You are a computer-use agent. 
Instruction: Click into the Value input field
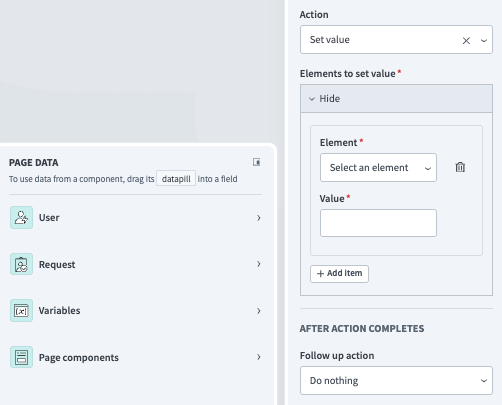(x=378, y=223)
